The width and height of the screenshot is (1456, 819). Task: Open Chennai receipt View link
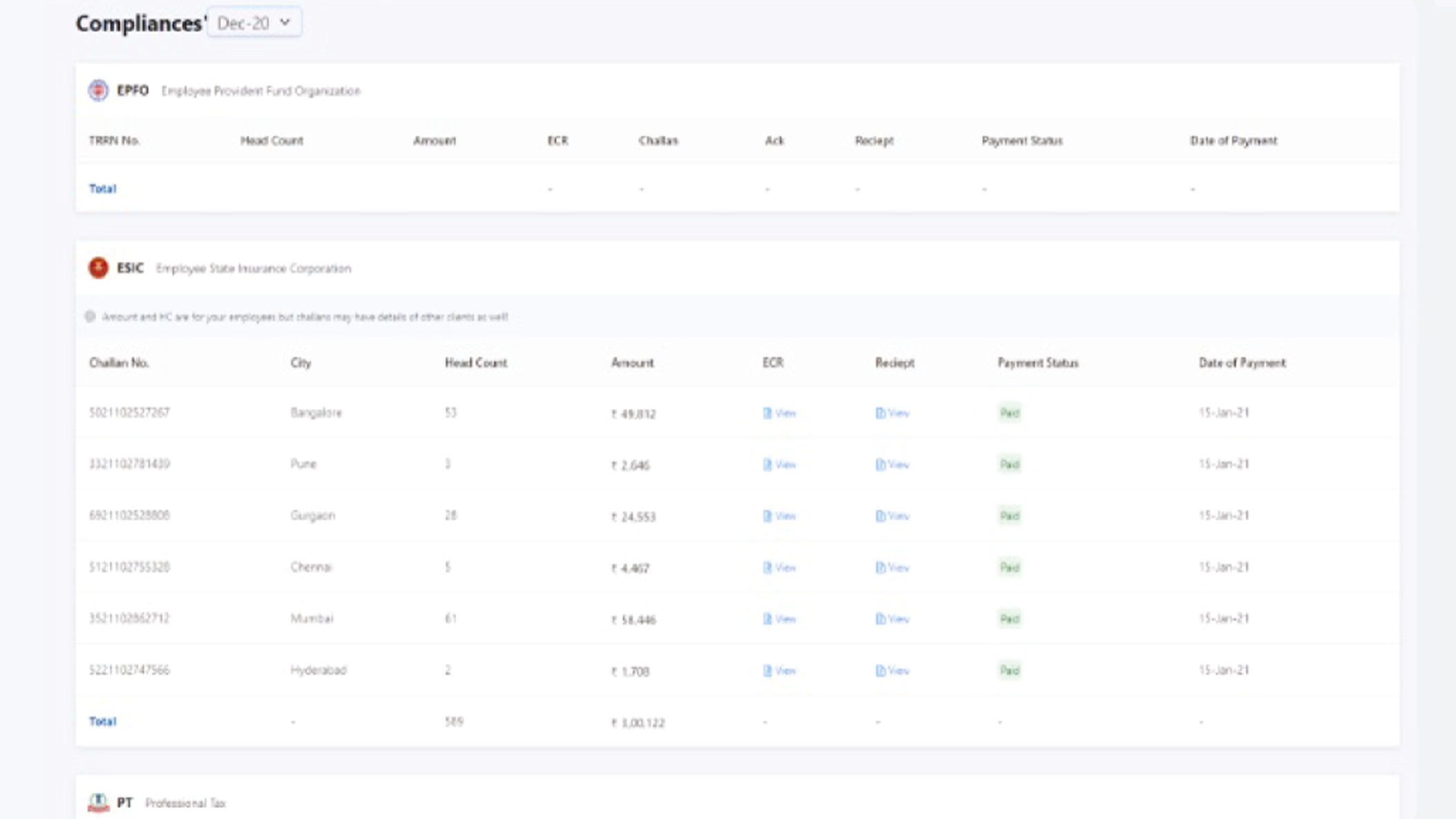point(892,568)
